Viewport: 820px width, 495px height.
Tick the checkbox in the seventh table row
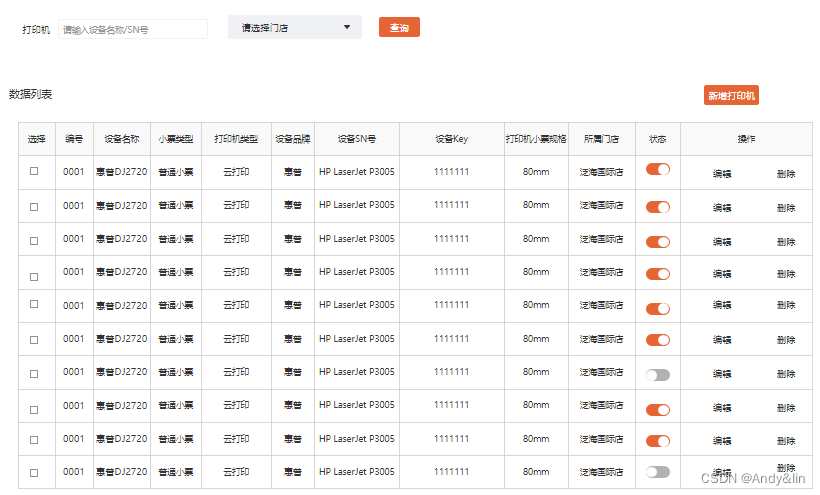tap(34, 374)
